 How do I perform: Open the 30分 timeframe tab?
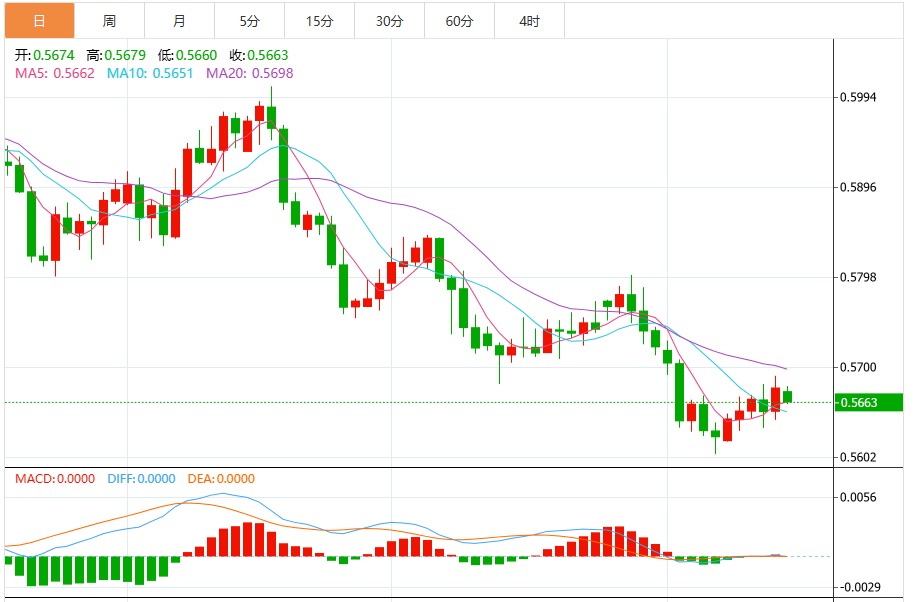coord(389,21)
